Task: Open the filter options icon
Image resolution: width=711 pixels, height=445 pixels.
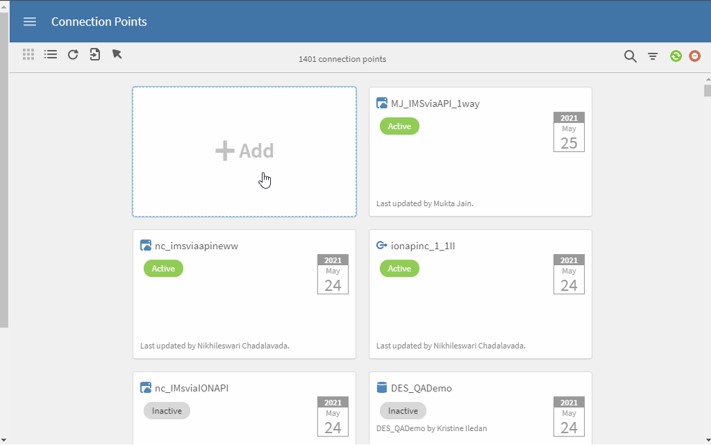Action: click(x=653, y=56)
